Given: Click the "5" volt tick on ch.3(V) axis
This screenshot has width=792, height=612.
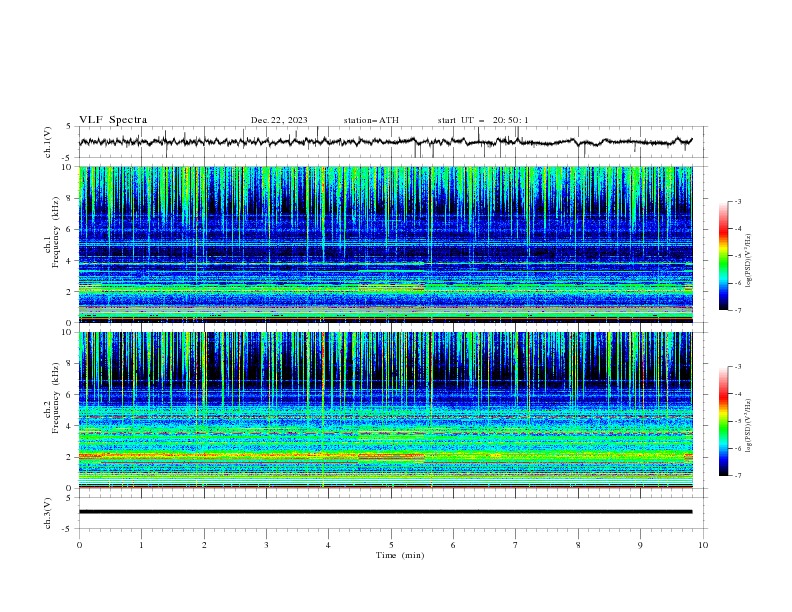Looking at the screenshot, I should coord(69,497).
